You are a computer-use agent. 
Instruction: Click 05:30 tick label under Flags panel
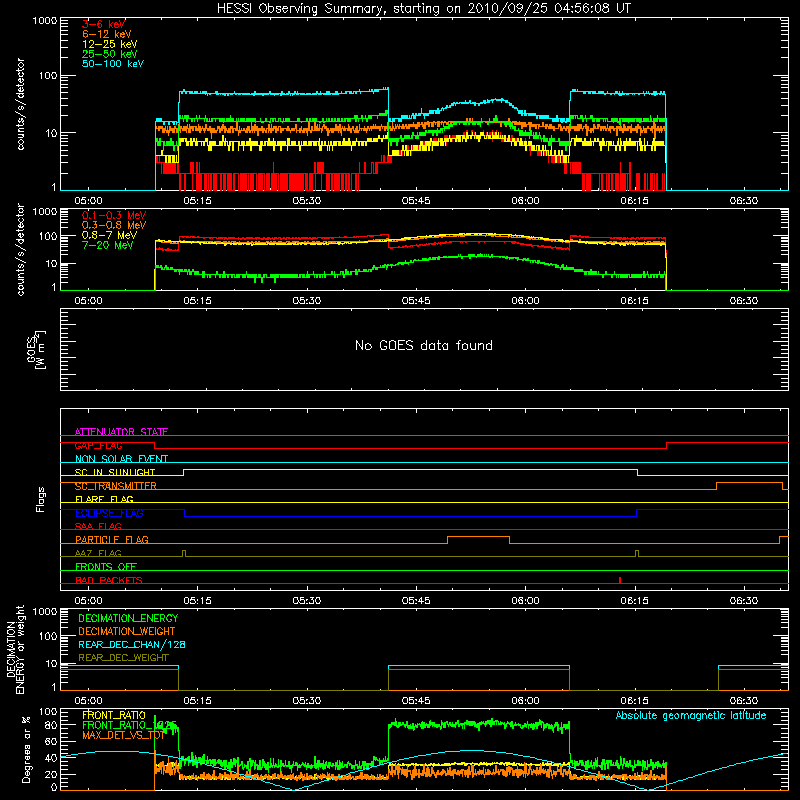coord(307,601)
